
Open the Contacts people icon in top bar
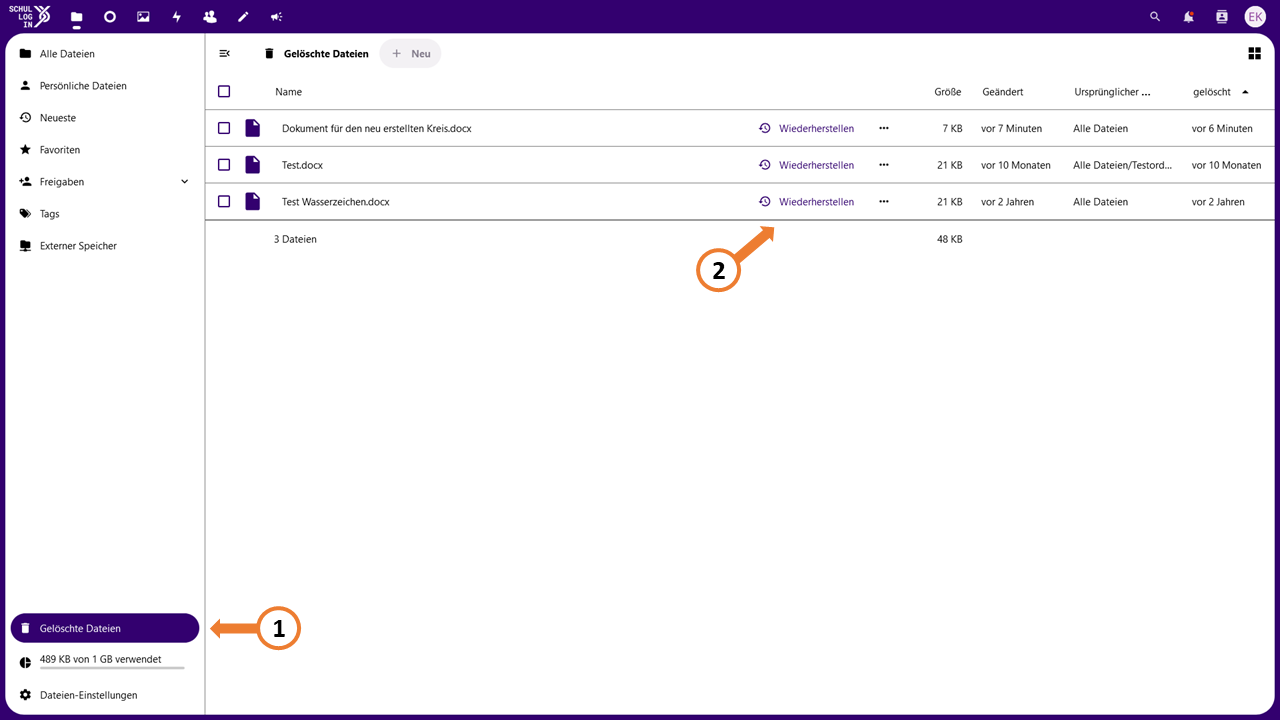pos(210,17)
